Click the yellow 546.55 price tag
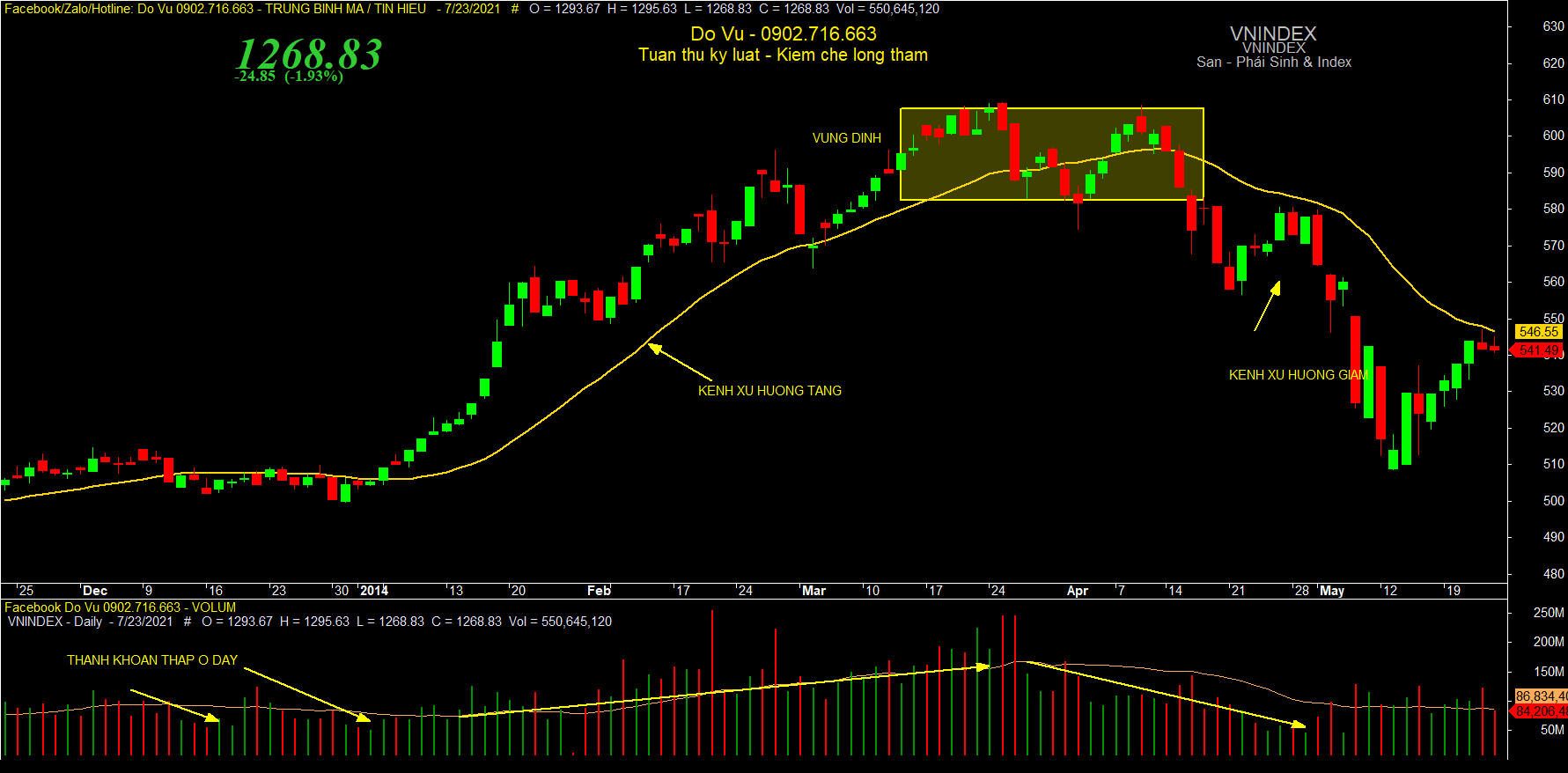 1538,332
